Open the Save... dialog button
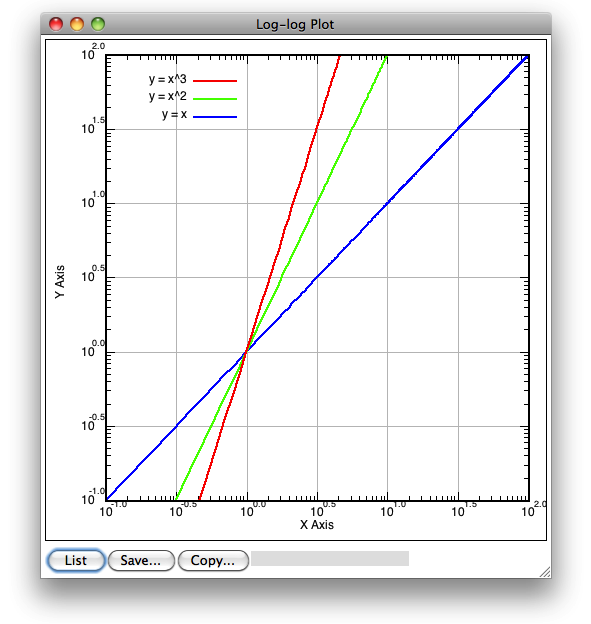The image size is (591, 624). 141,560
